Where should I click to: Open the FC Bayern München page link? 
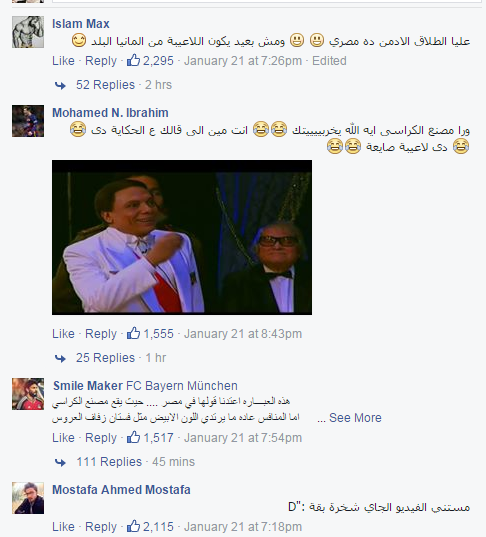tap(182, 386)
